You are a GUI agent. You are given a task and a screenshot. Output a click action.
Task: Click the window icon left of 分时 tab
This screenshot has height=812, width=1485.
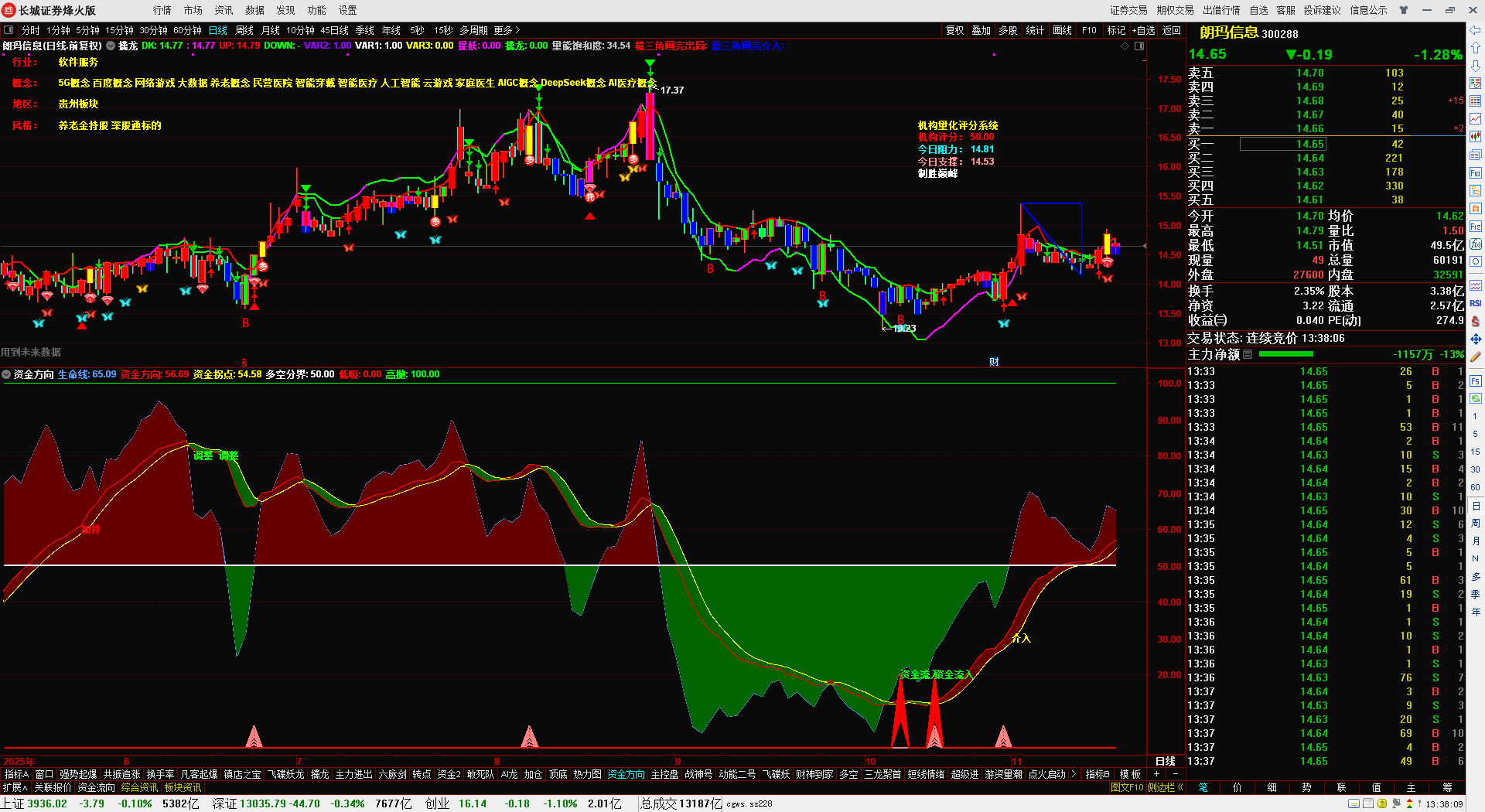(x=9, y=30)
